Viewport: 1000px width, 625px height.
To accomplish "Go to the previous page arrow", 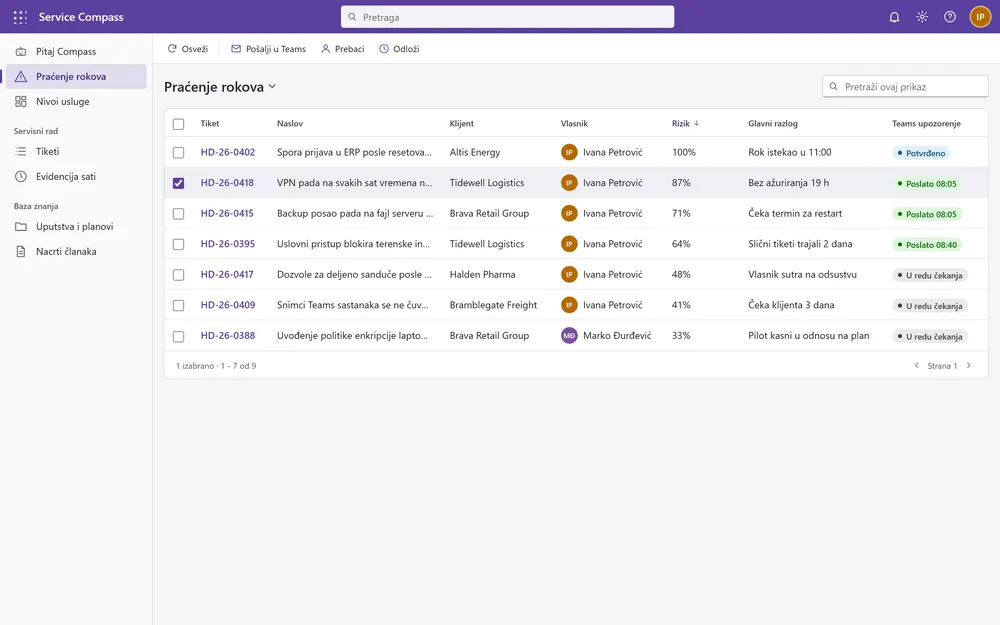I will 916,365.
